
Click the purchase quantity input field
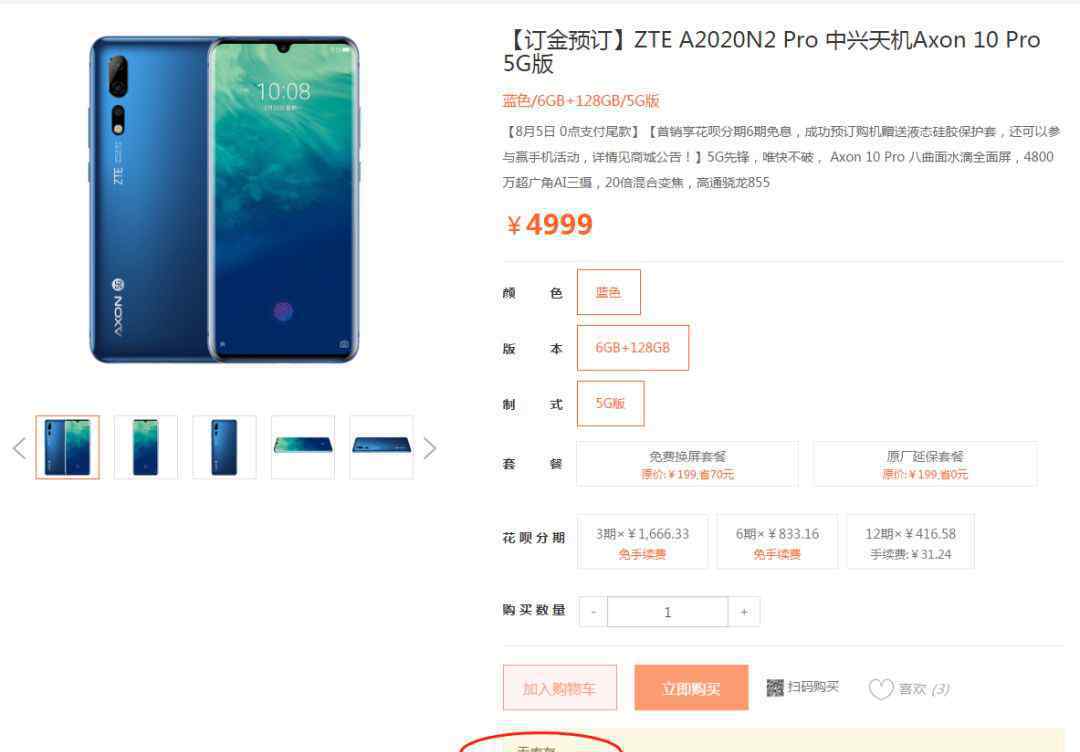click(667, 612)
